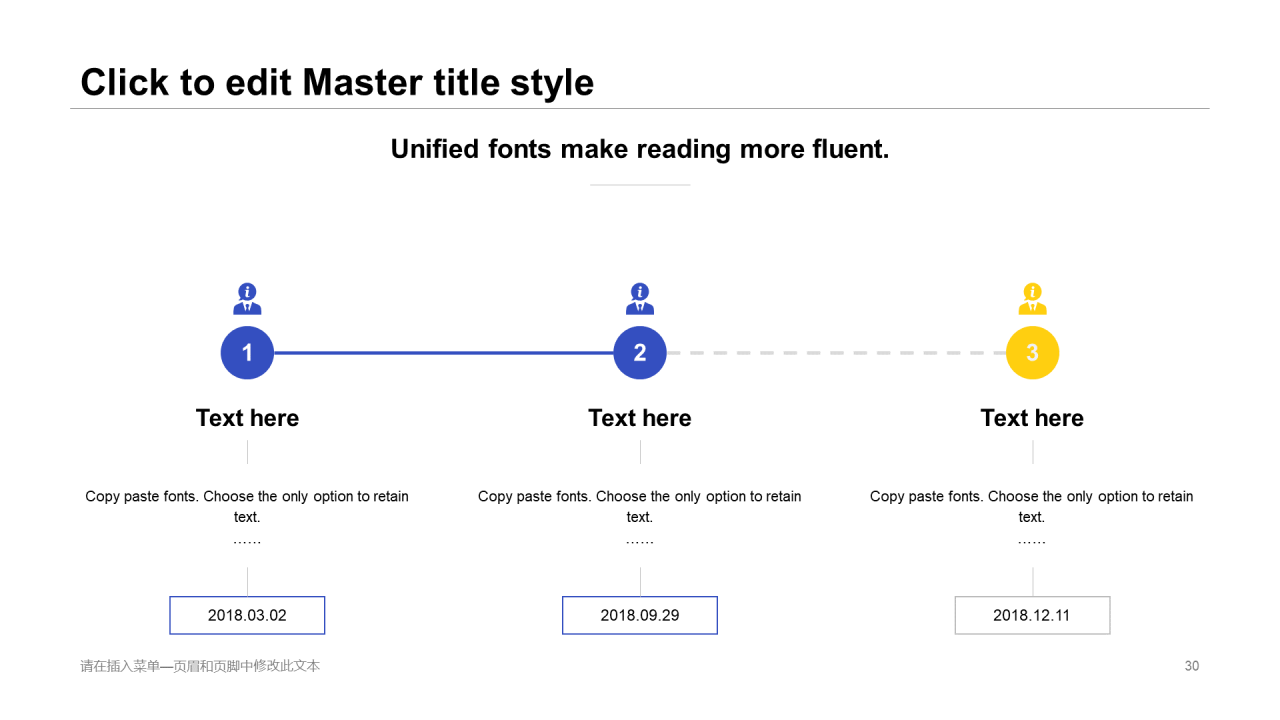This screenshot has width=1280, height=720.
Task: Select the 'Text here' heading under circle 1
Action: (247, 418)
